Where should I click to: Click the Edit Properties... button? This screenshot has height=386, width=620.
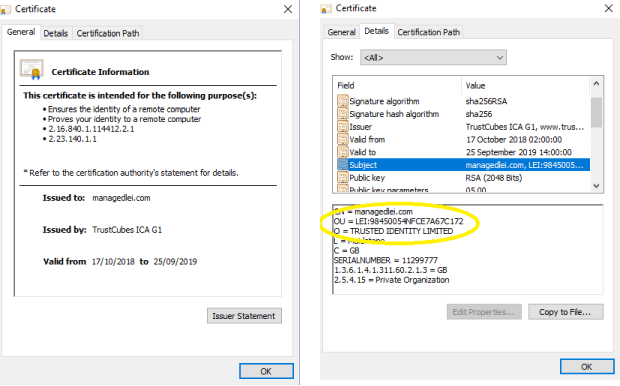point(484,312)
